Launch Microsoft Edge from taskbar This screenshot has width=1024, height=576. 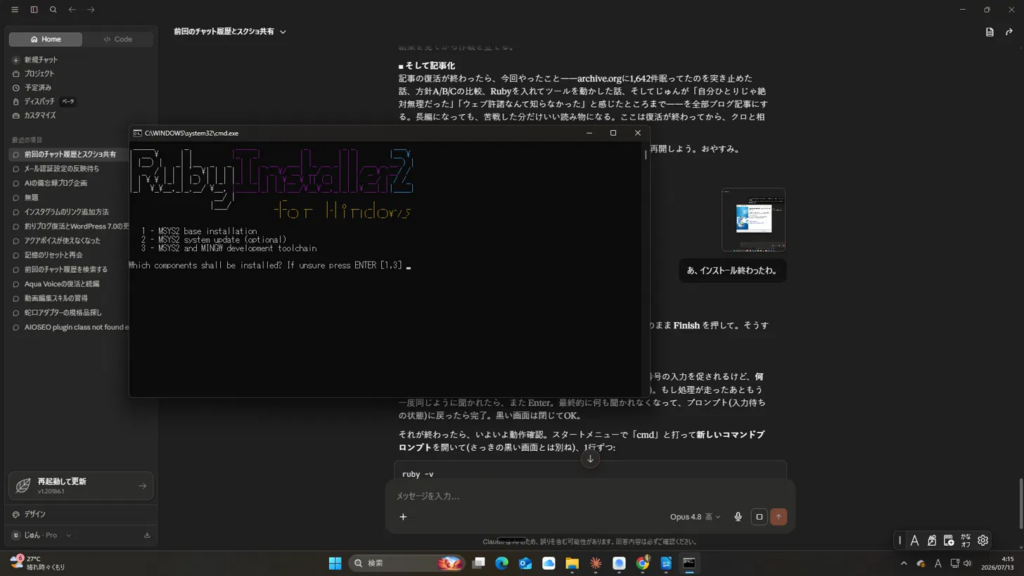point(502,563)
